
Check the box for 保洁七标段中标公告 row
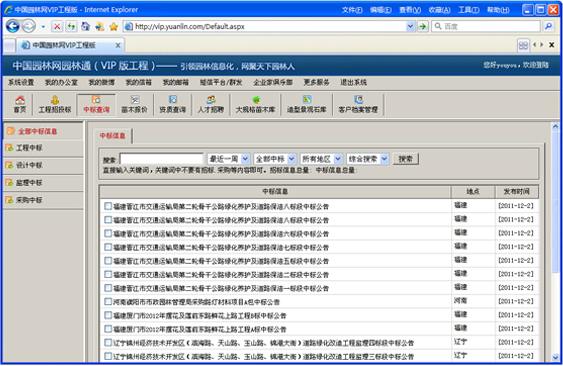(108, 247)
